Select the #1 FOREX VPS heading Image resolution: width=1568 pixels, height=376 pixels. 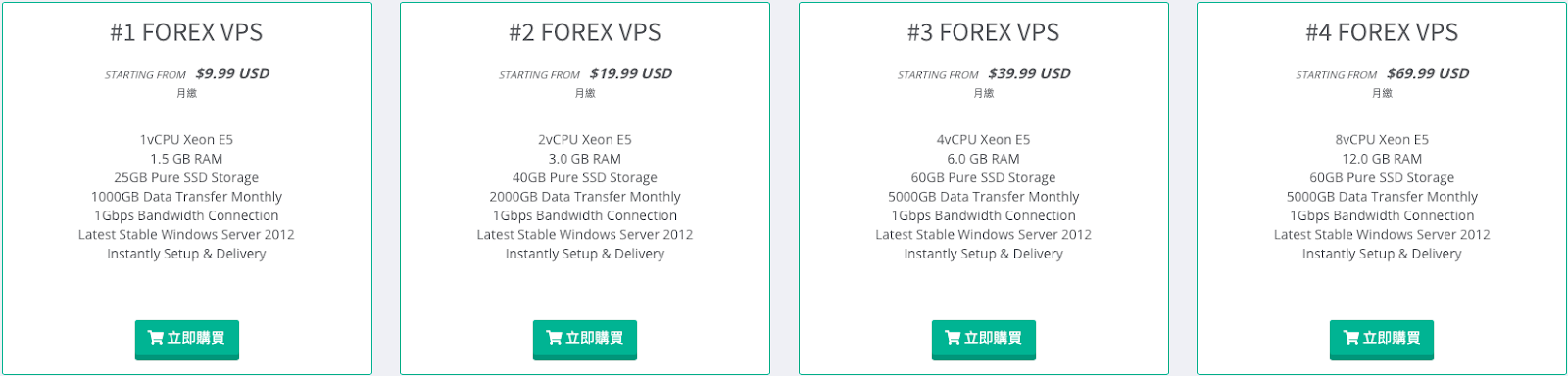click(x=186, y=32)
